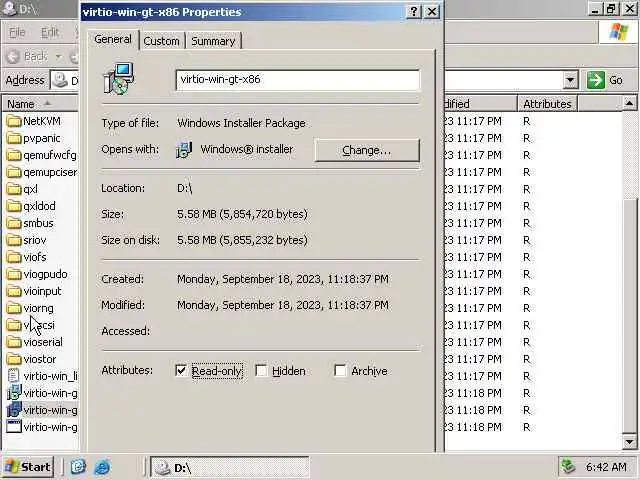
Task: Click the system tray network icon
Action: pos(568,467)
